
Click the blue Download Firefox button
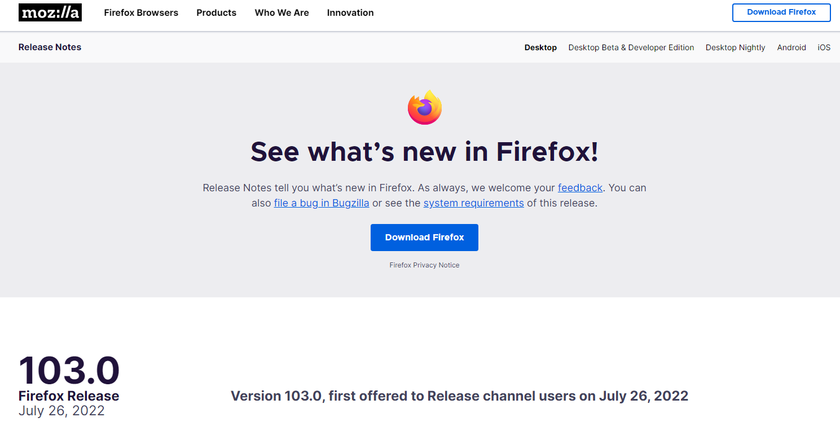click(424, 237)
